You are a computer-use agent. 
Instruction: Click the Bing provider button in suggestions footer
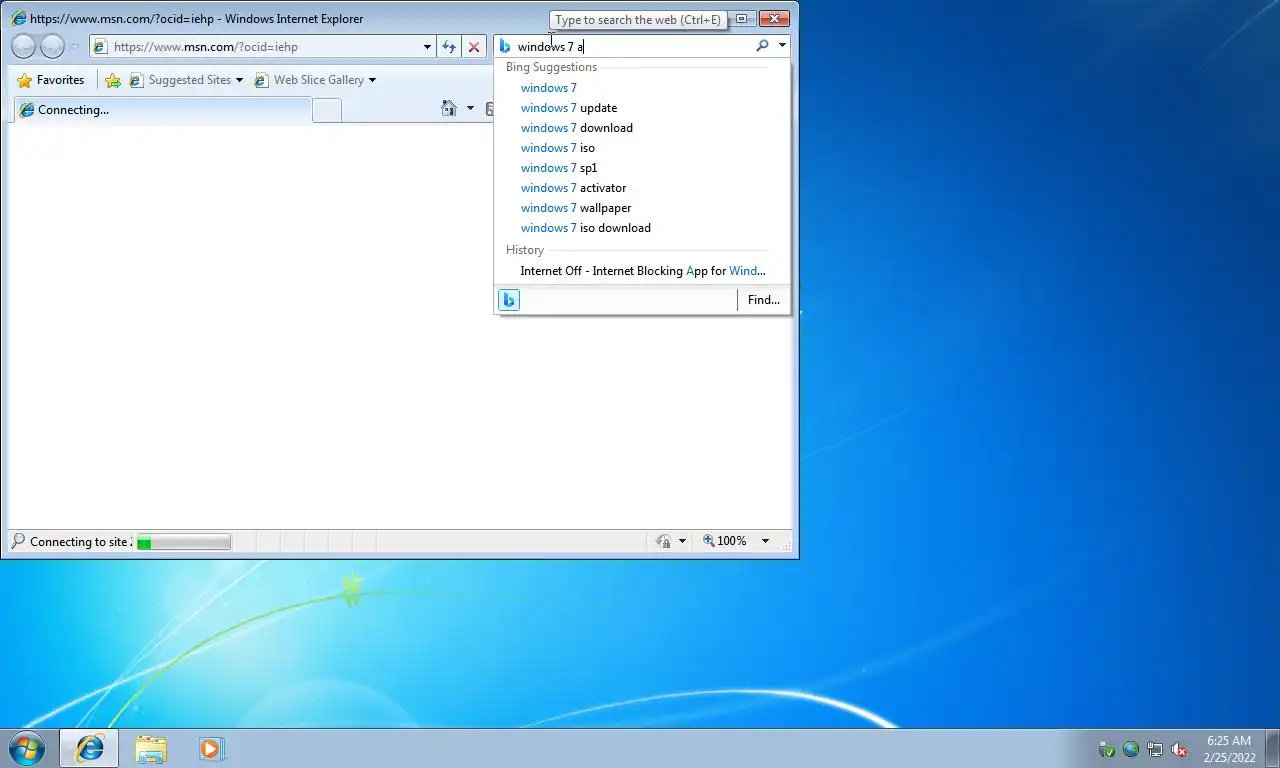(x=509, y=300)
